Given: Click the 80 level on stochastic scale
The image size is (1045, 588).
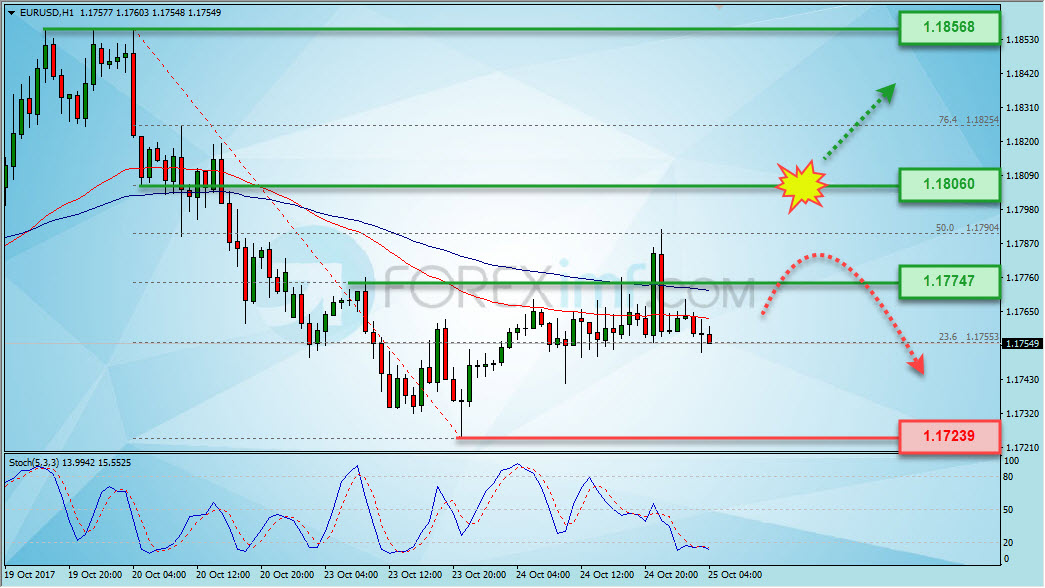Looking at the screenshot, I should 1008,477.
